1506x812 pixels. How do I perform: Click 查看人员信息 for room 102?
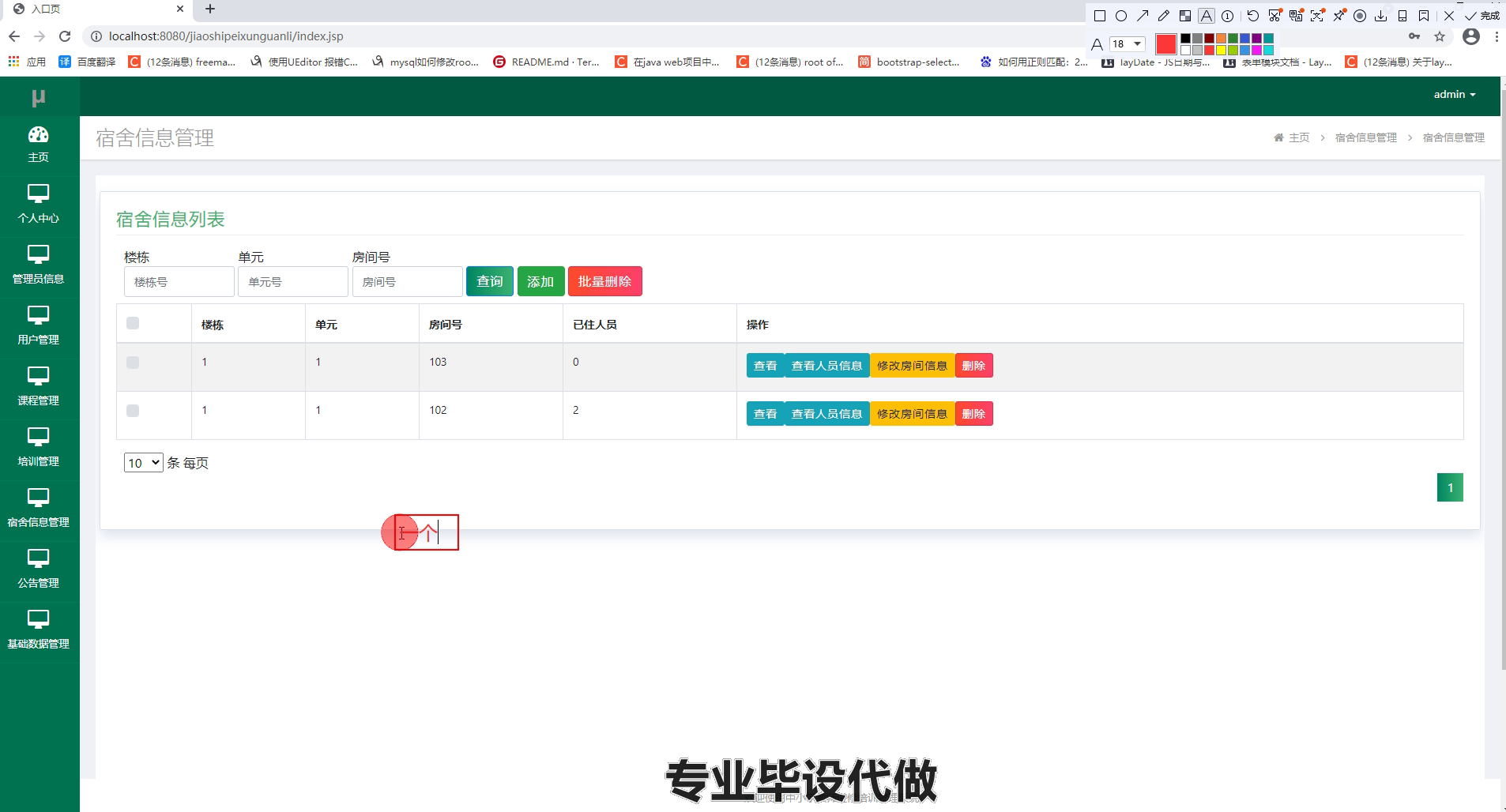tap(827, 414)
